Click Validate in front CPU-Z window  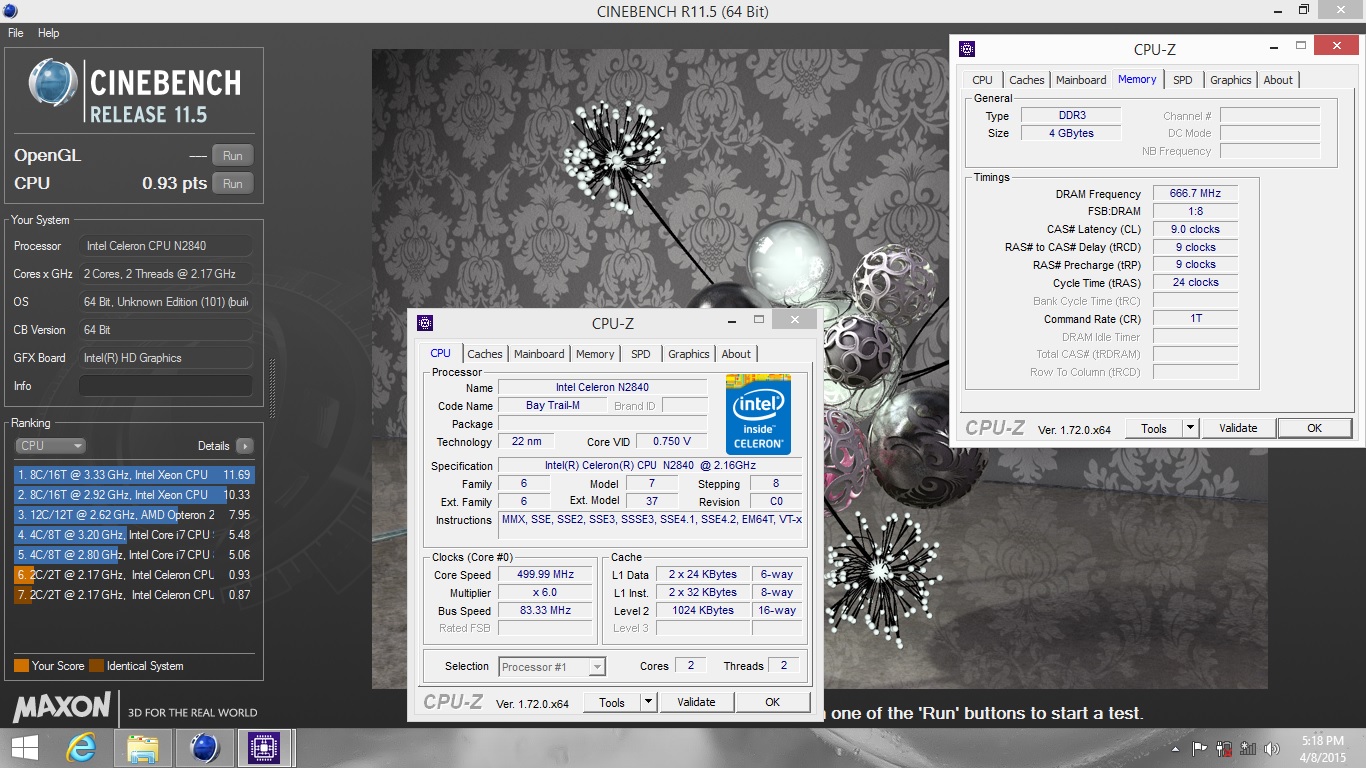point(696,703)
